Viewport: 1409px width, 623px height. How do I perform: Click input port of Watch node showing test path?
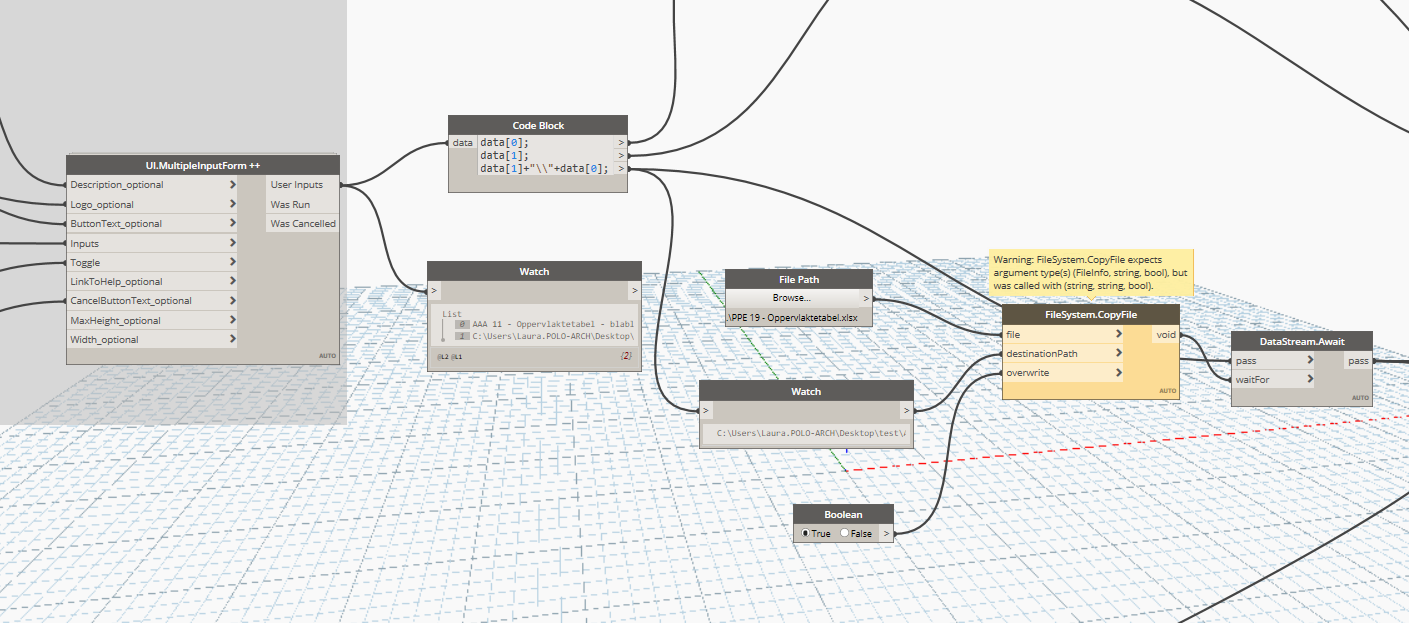click(x=706, y=410)
